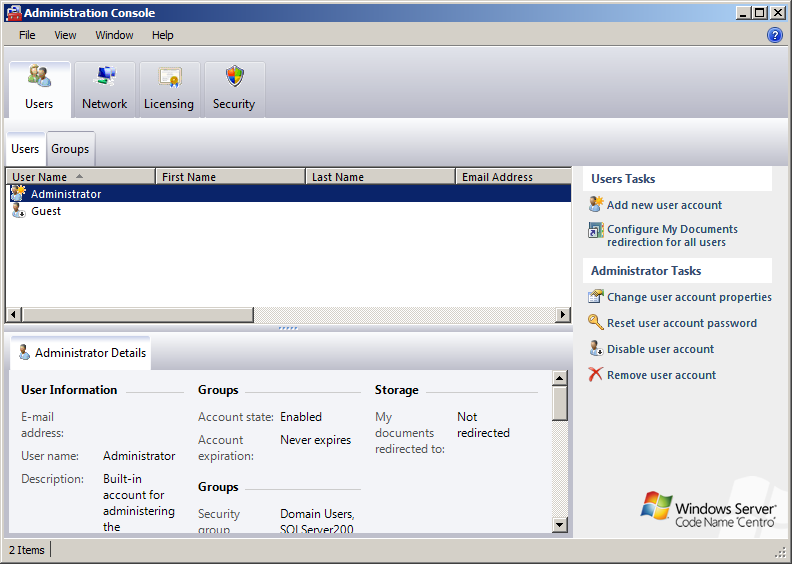Open the Licensing certificate icon
This screenshot has width=792, height=564.
click(x=169, y=77)
